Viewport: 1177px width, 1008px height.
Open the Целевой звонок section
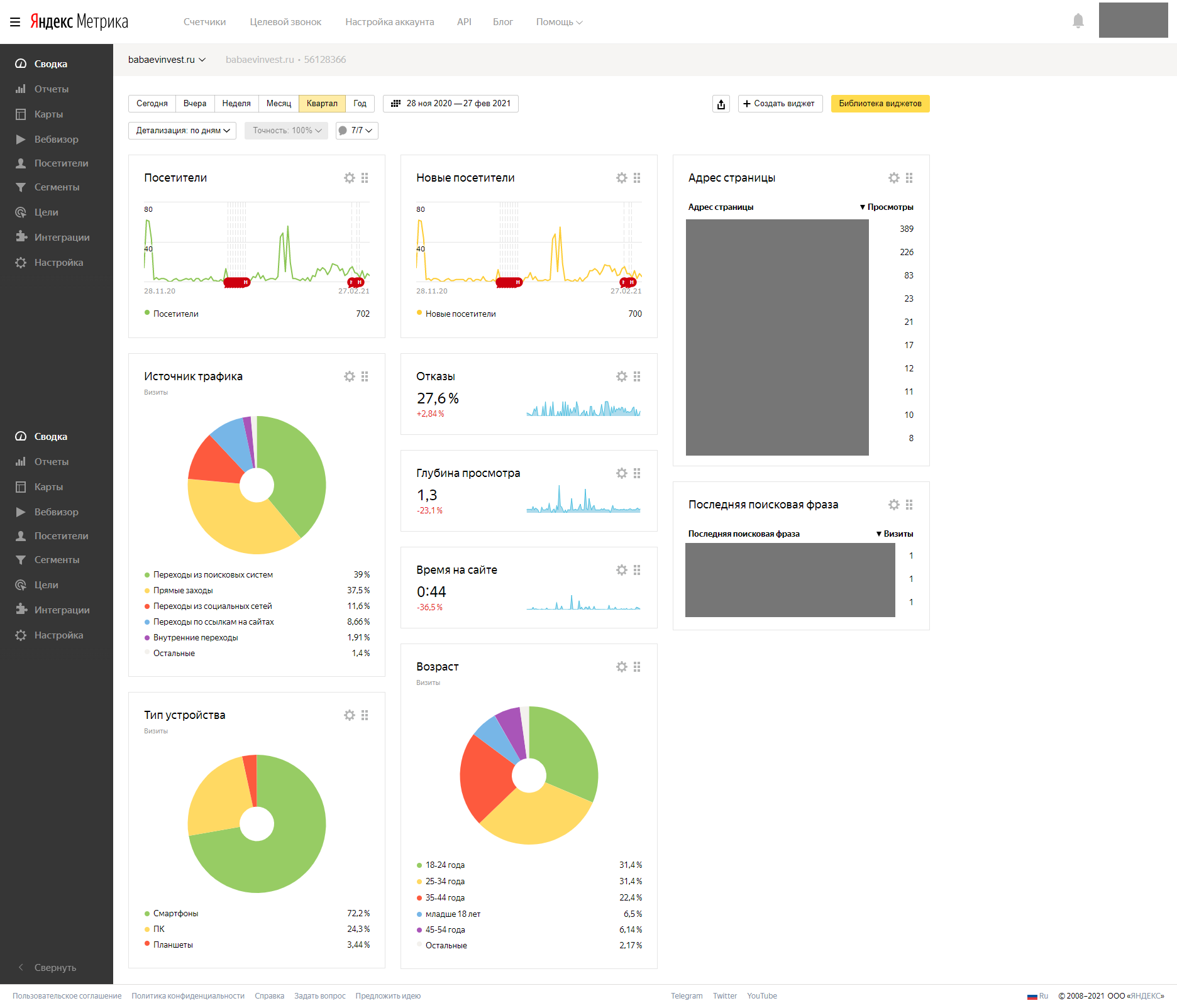coord(285,22)
